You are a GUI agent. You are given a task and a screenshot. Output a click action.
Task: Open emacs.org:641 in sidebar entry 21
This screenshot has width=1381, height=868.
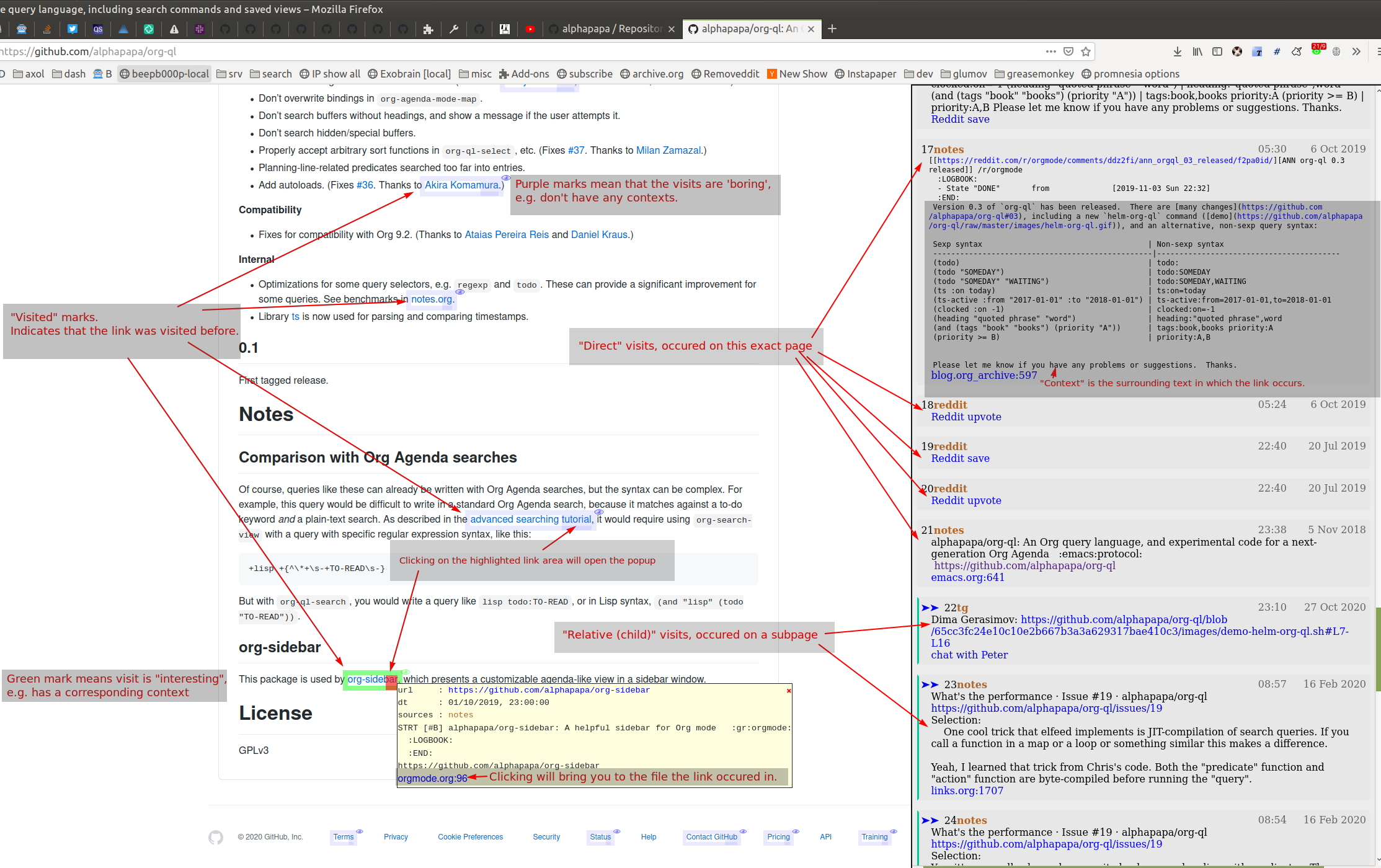pyautogui.click(x=967, y=577)
